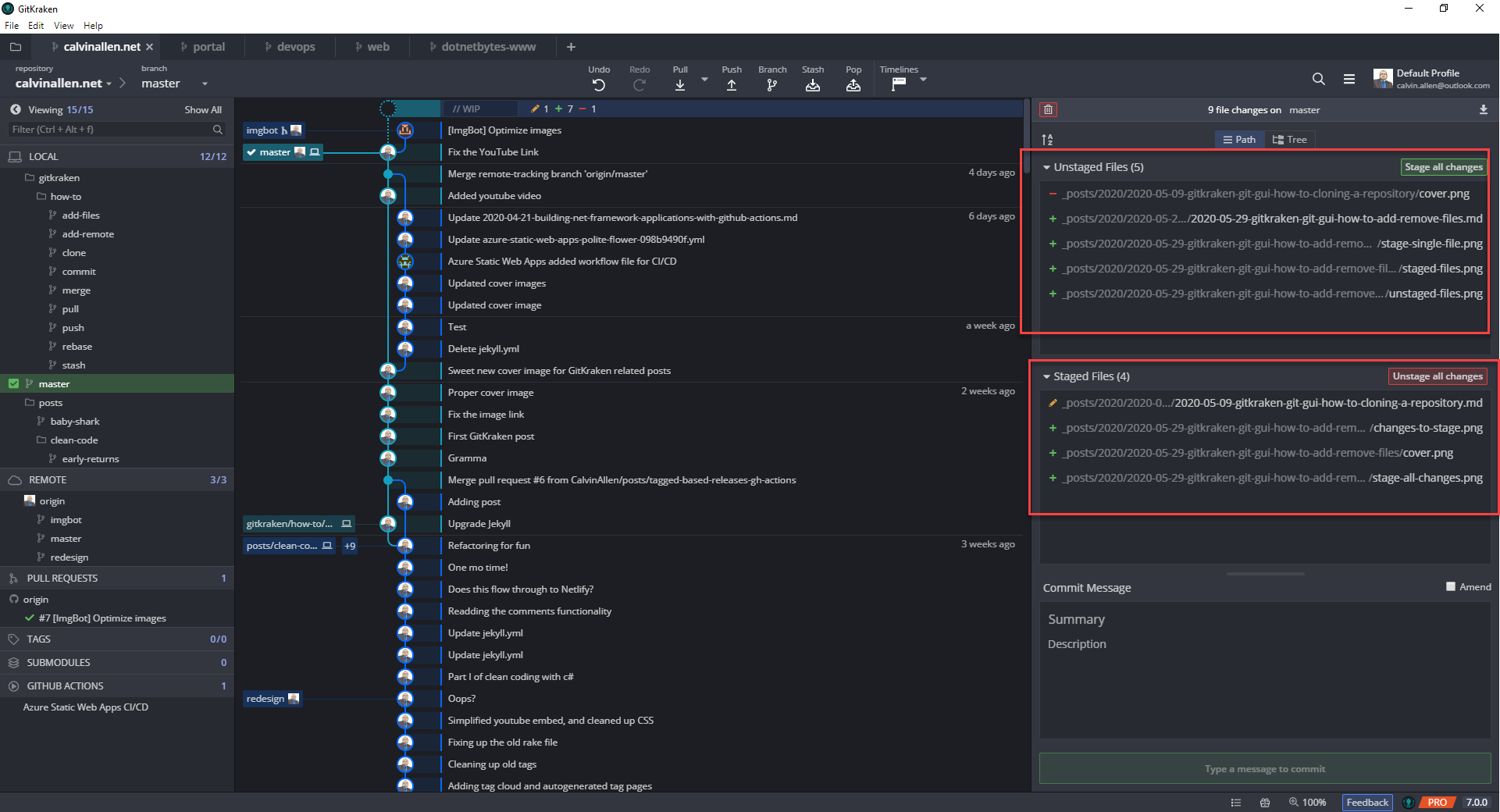The height and width of the screenshot is (812, 1500).
Task: Click the keyboard shortcuts icon in status bar
Action: (1265, 802)
